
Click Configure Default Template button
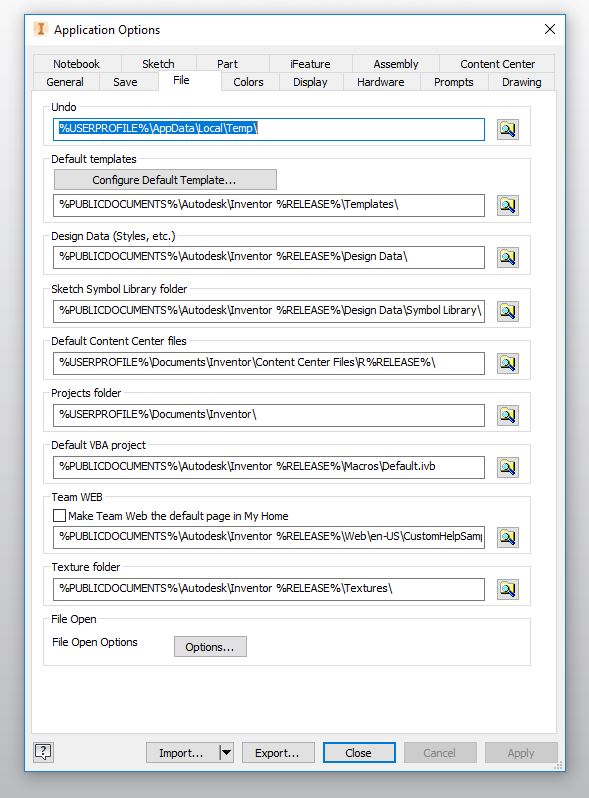pyautogui.click(x=165, y=180)
